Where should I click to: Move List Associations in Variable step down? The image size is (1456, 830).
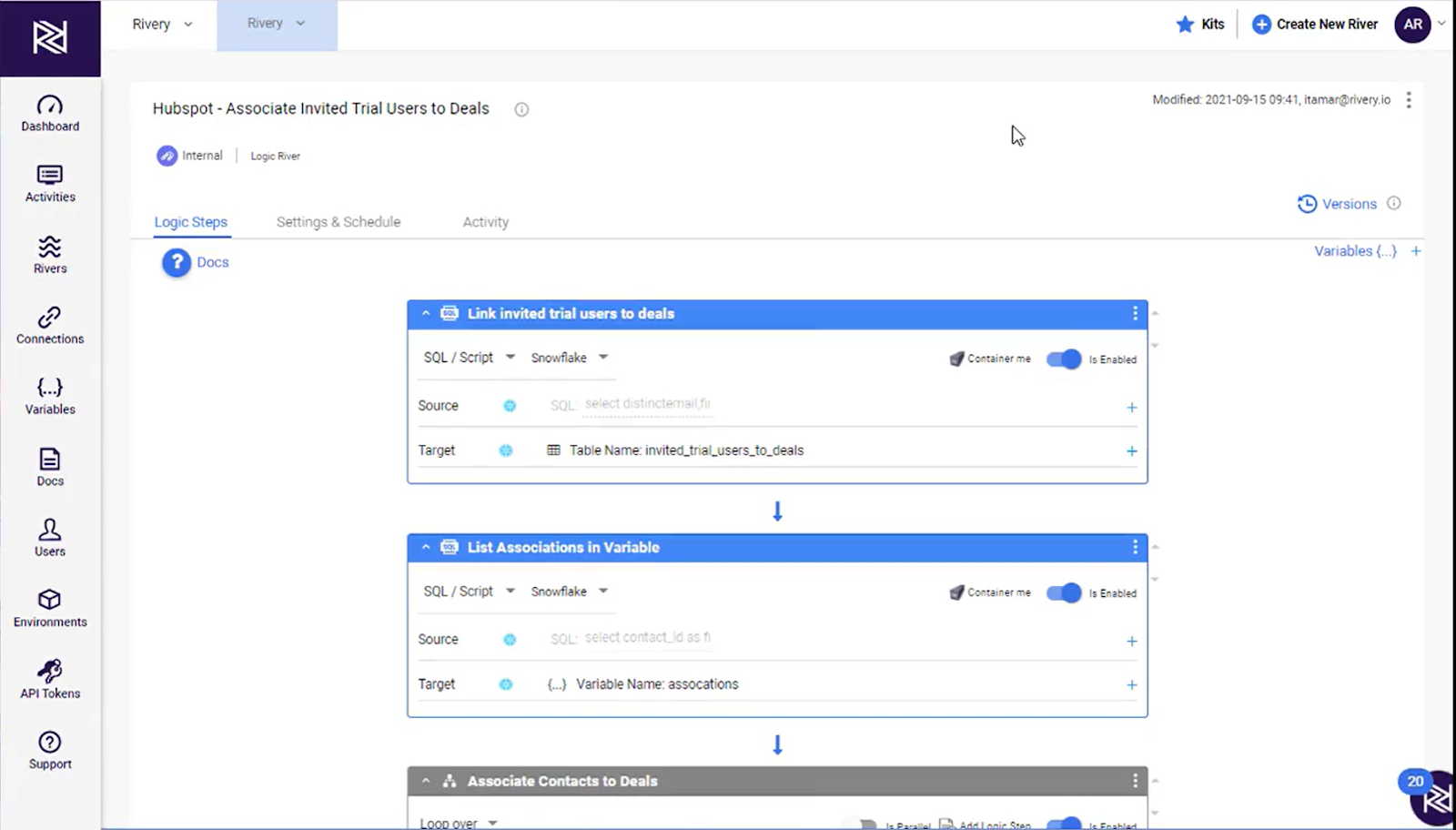coord(1155,580)
